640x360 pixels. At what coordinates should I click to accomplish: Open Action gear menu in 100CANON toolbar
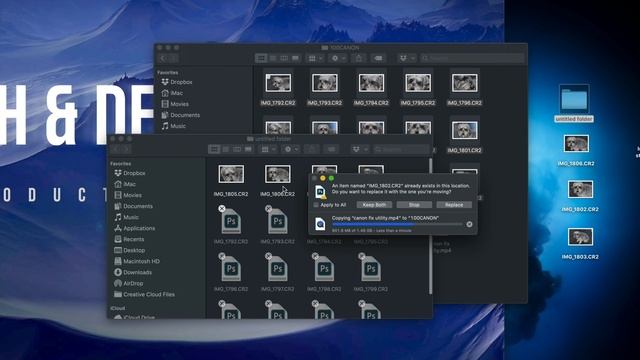tap(338, 58)
